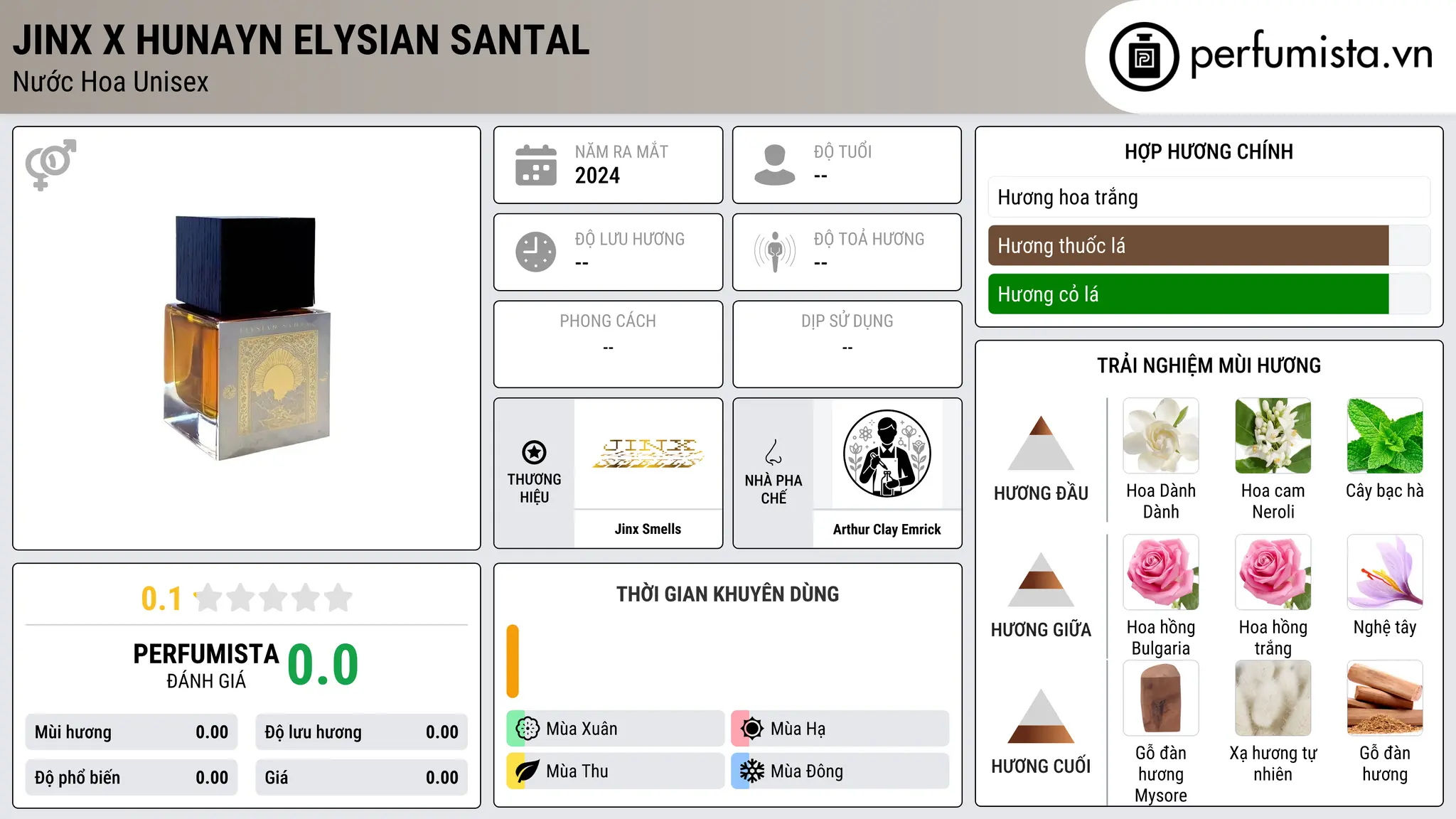Select the Mùa Thu season label
The image size is (1456, 819).
pyautogui.click(x=577, y=771)
